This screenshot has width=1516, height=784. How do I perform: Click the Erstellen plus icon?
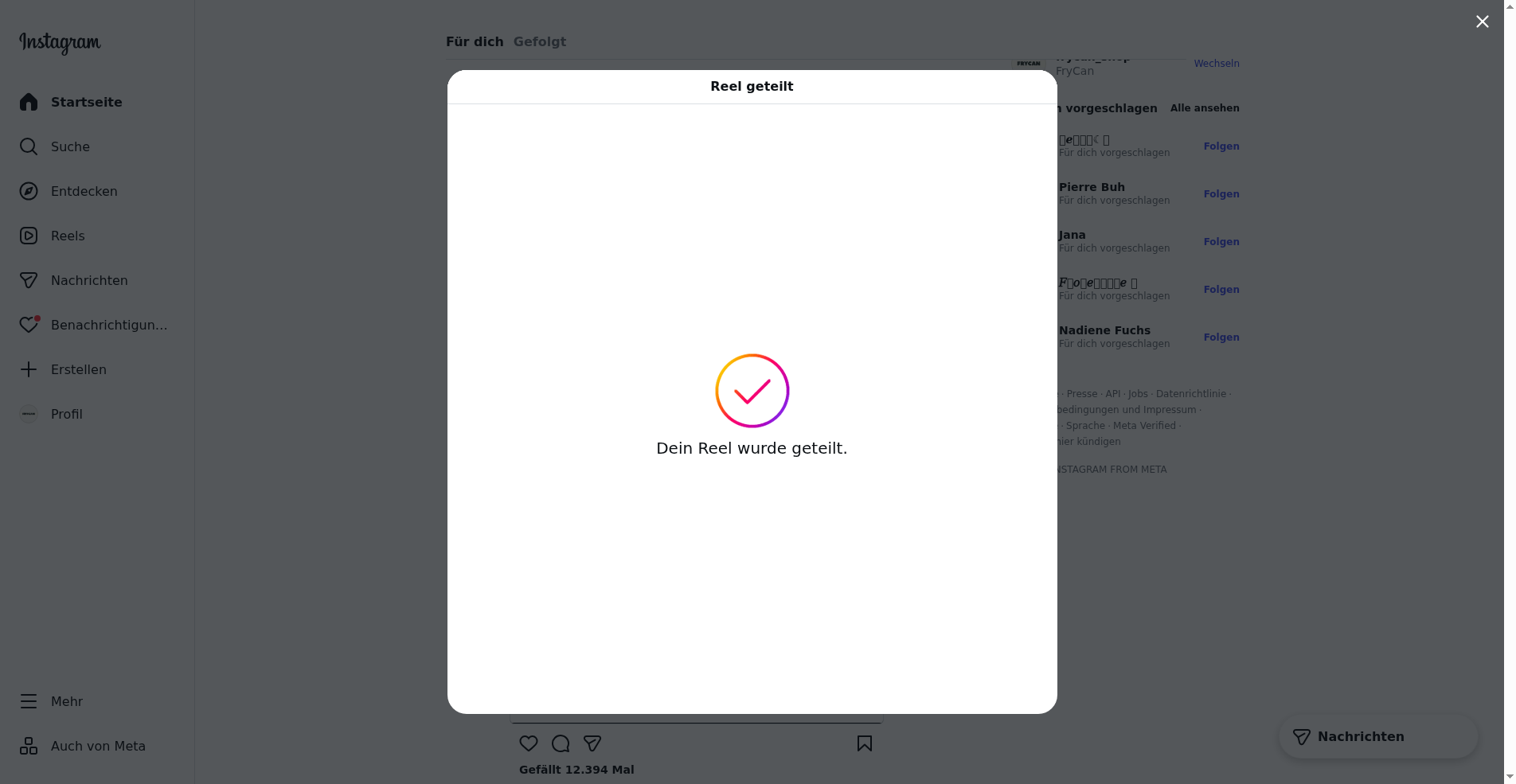pos(29,369)
